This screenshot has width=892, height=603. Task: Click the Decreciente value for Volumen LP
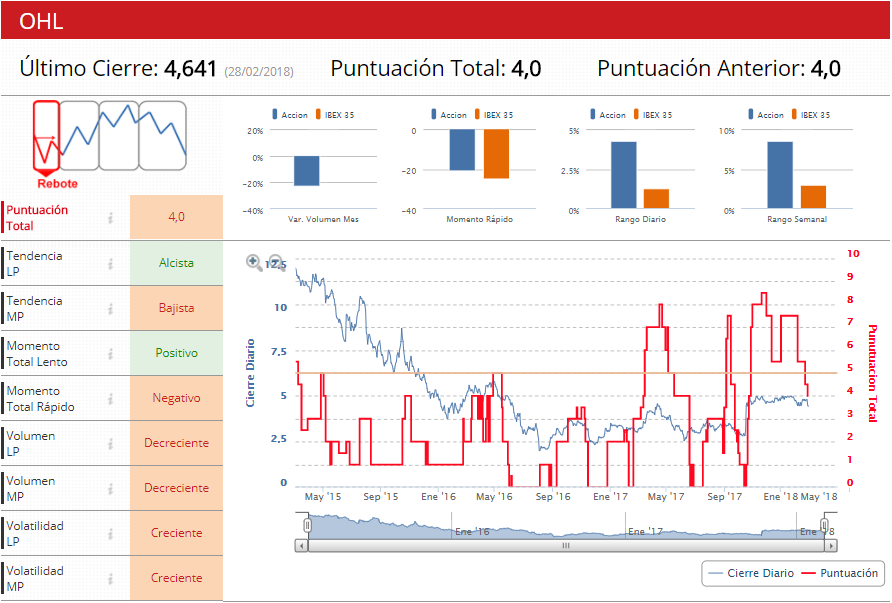tap(176, 443)
